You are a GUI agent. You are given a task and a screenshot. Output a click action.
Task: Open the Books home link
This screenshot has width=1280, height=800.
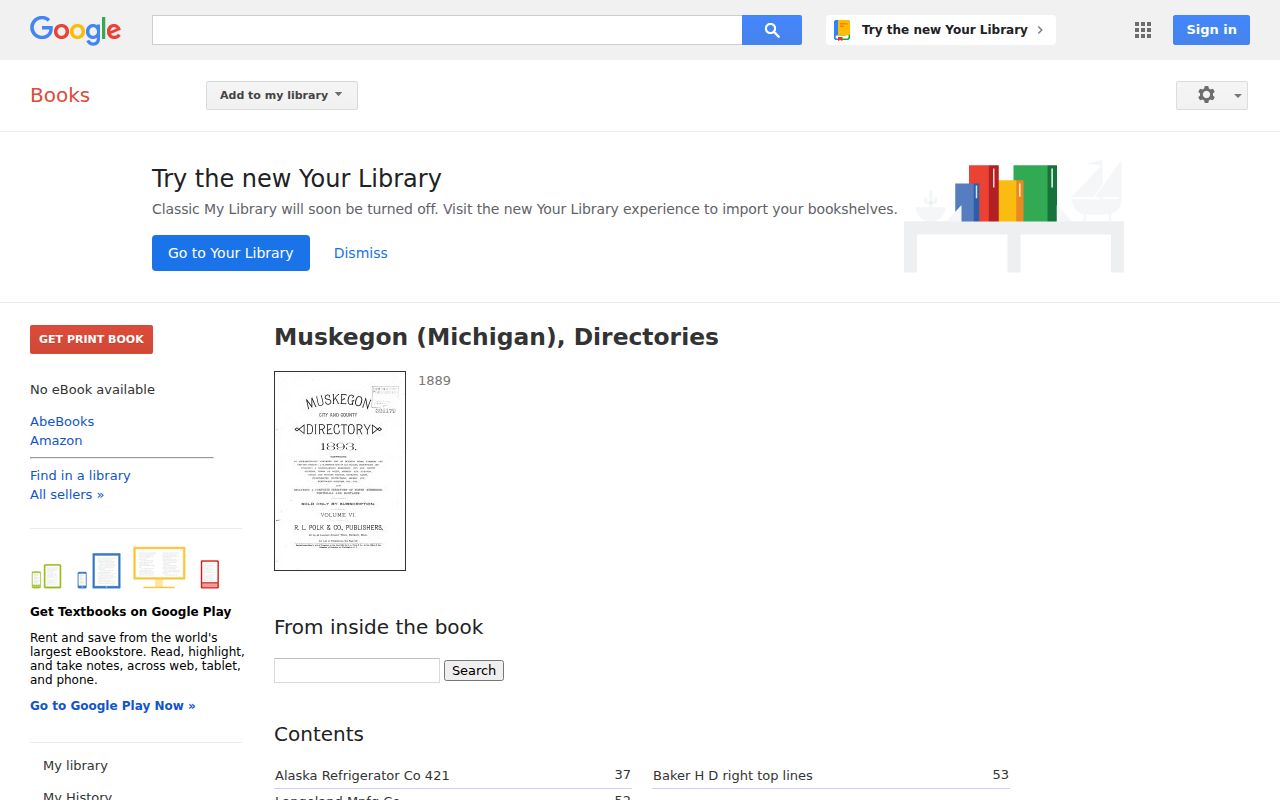tap(60, 95)
